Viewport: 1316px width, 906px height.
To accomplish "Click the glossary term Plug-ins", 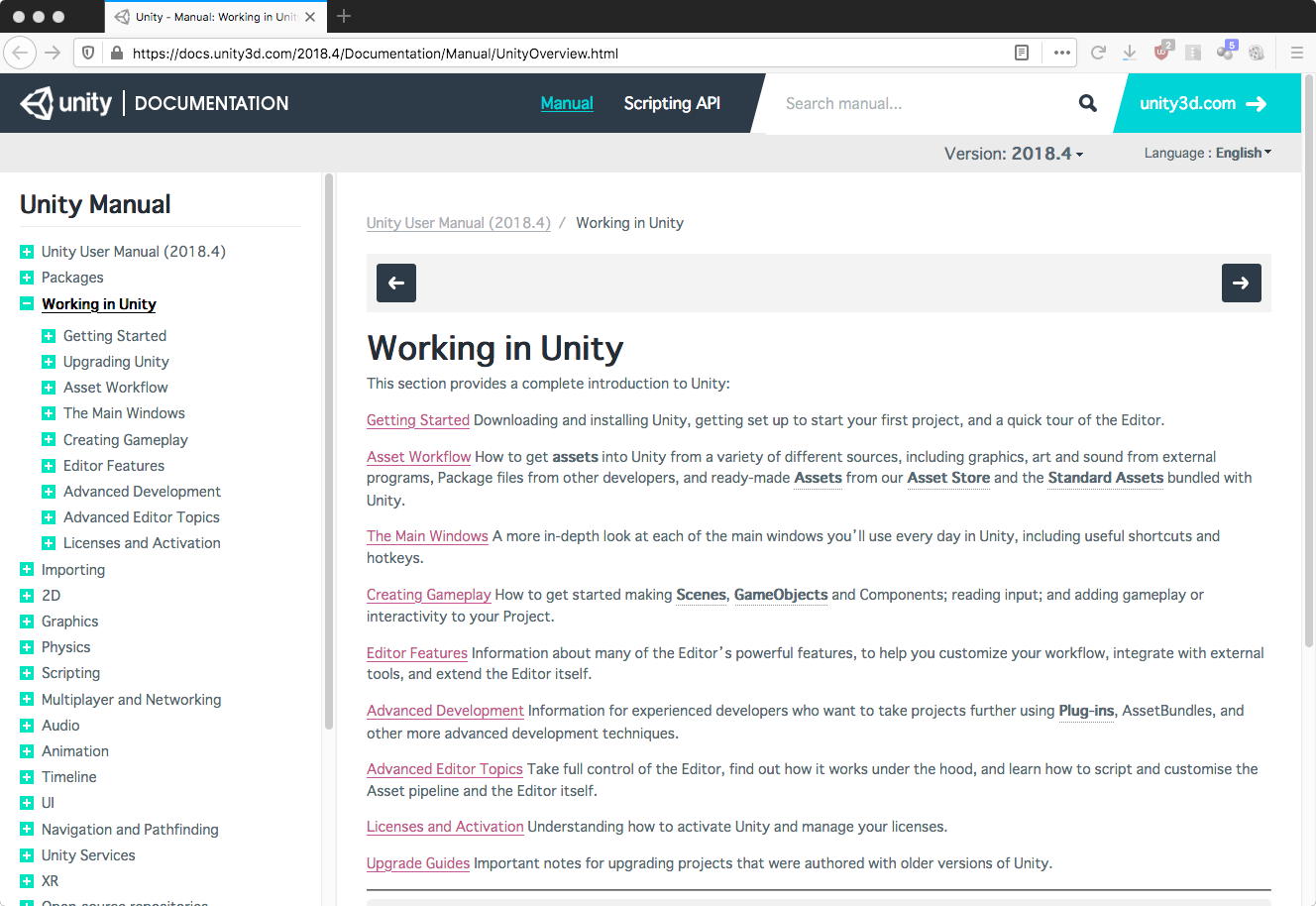I will [1086, 711].
